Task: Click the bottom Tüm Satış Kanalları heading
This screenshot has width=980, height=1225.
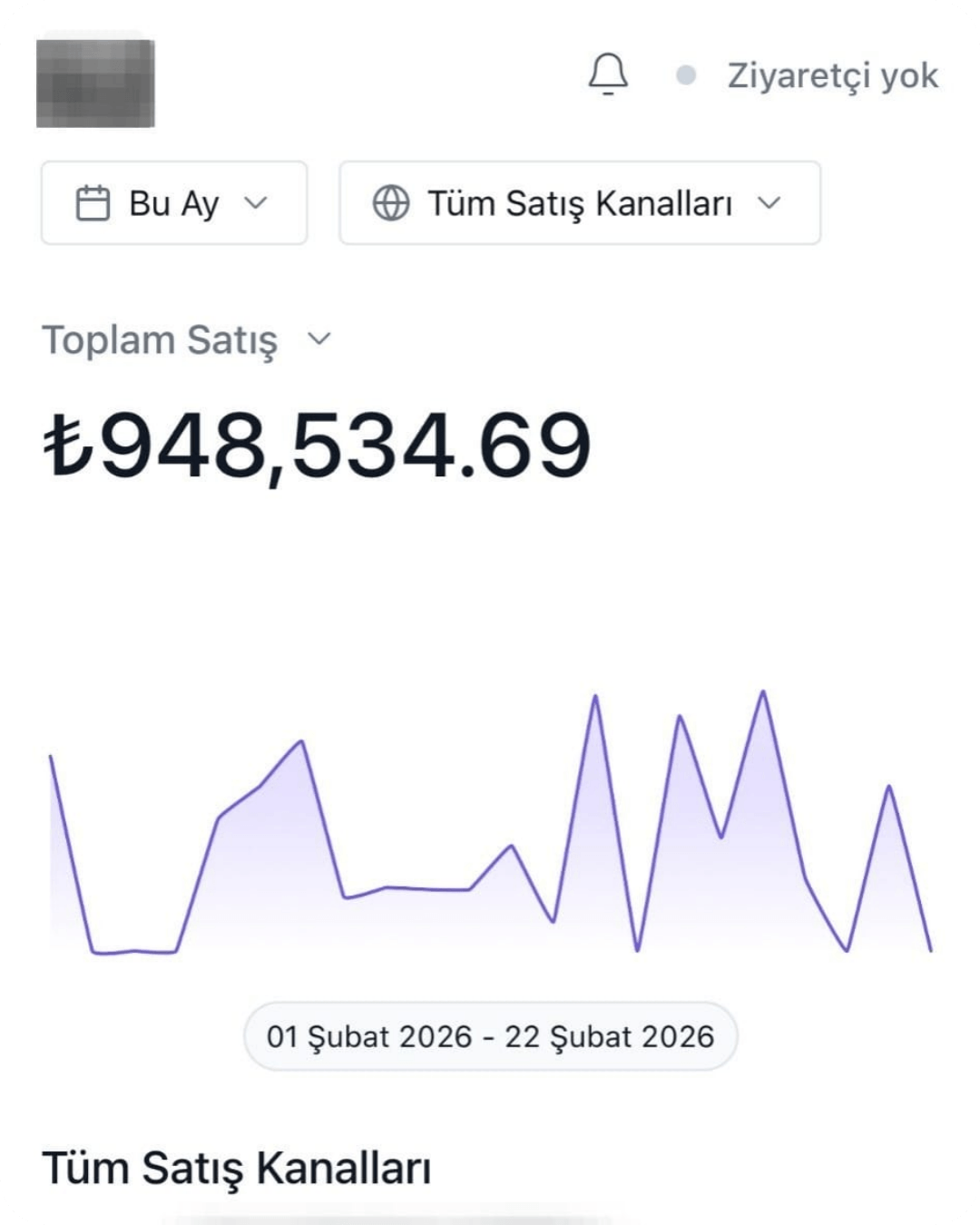Action: [236, 1168]
